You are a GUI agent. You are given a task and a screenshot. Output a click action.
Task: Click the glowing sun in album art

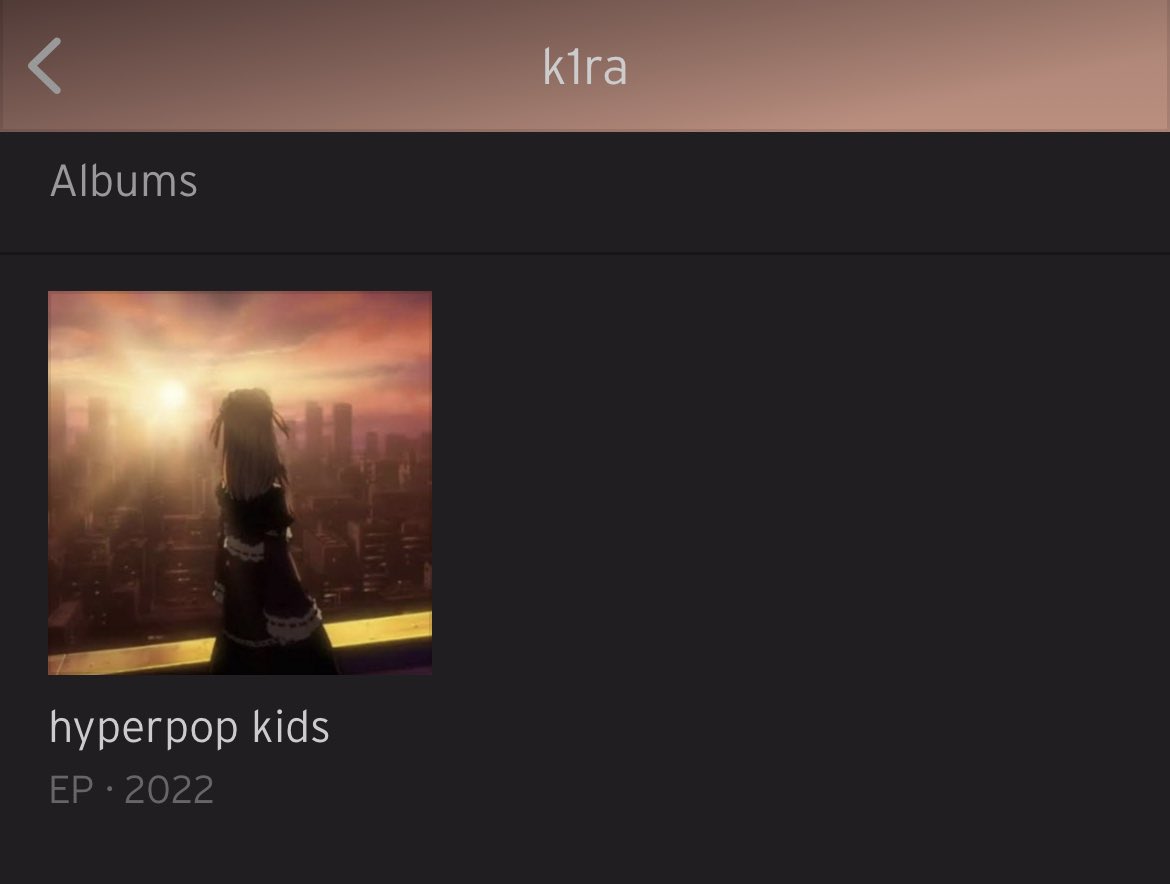[x=172, y=394]
